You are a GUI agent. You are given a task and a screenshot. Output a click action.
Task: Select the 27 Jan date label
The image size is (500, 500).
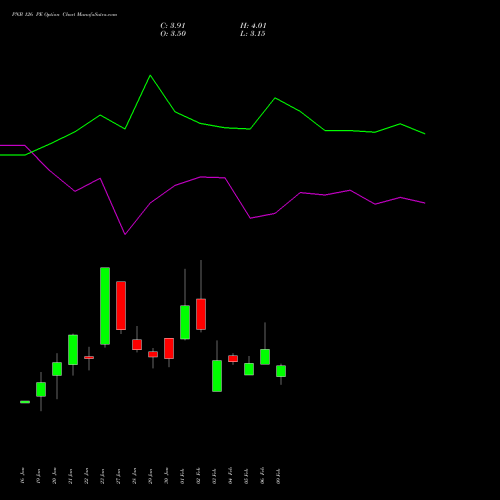click(118, 476)
